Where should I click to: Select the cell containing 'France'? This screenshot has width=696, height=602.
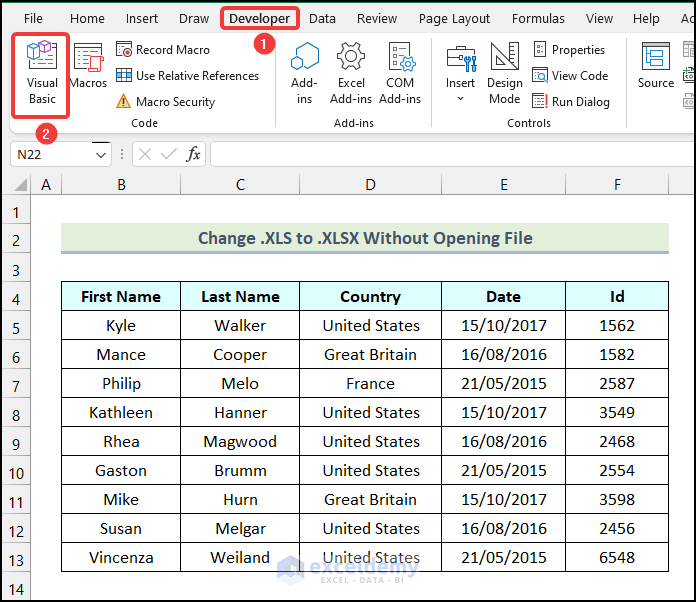point(371,383)
